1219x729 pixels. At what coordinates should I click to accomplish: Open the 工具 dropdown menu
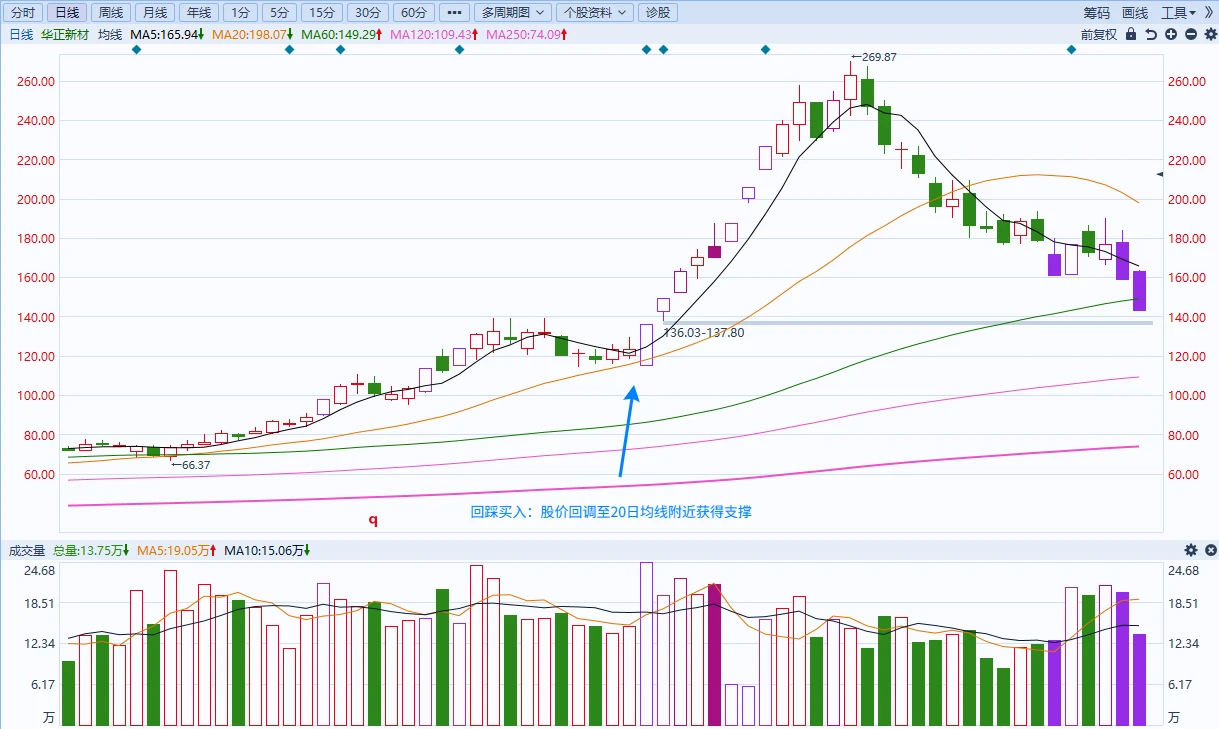coord(1178,13)
